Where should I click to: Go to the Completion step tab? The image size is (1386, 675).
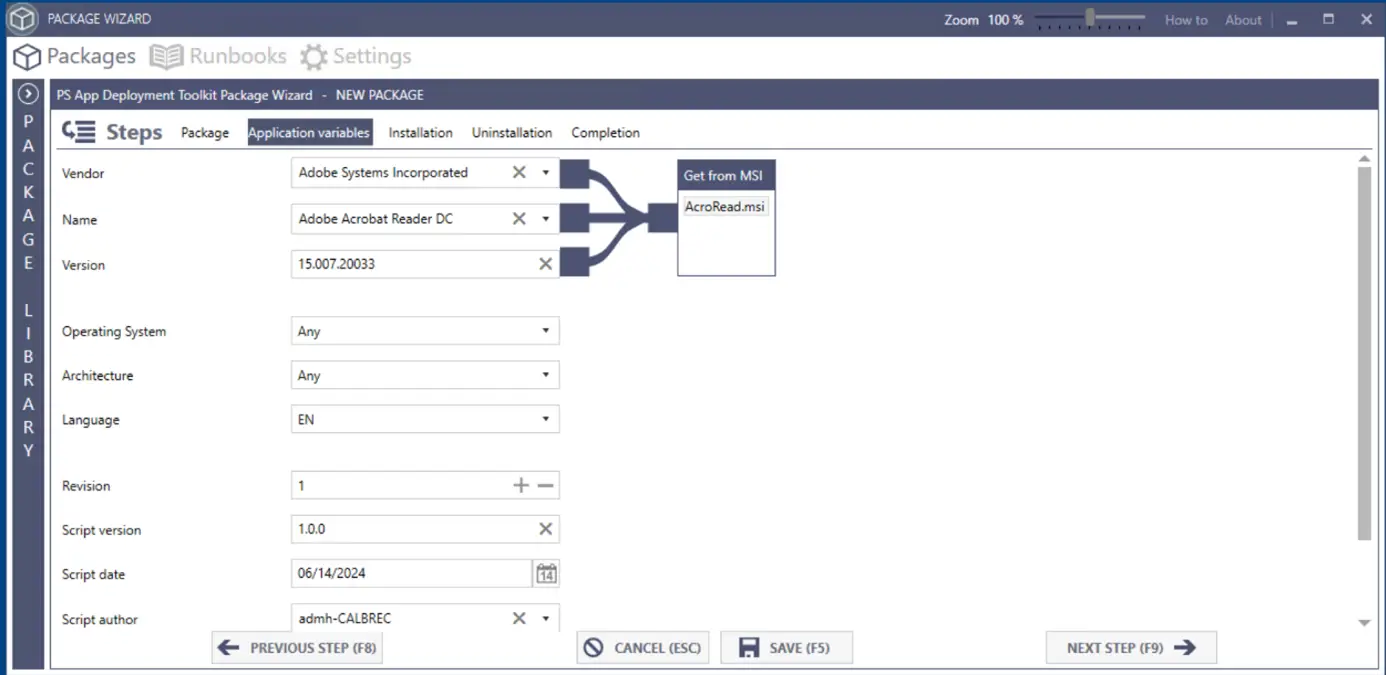point(605,132)
